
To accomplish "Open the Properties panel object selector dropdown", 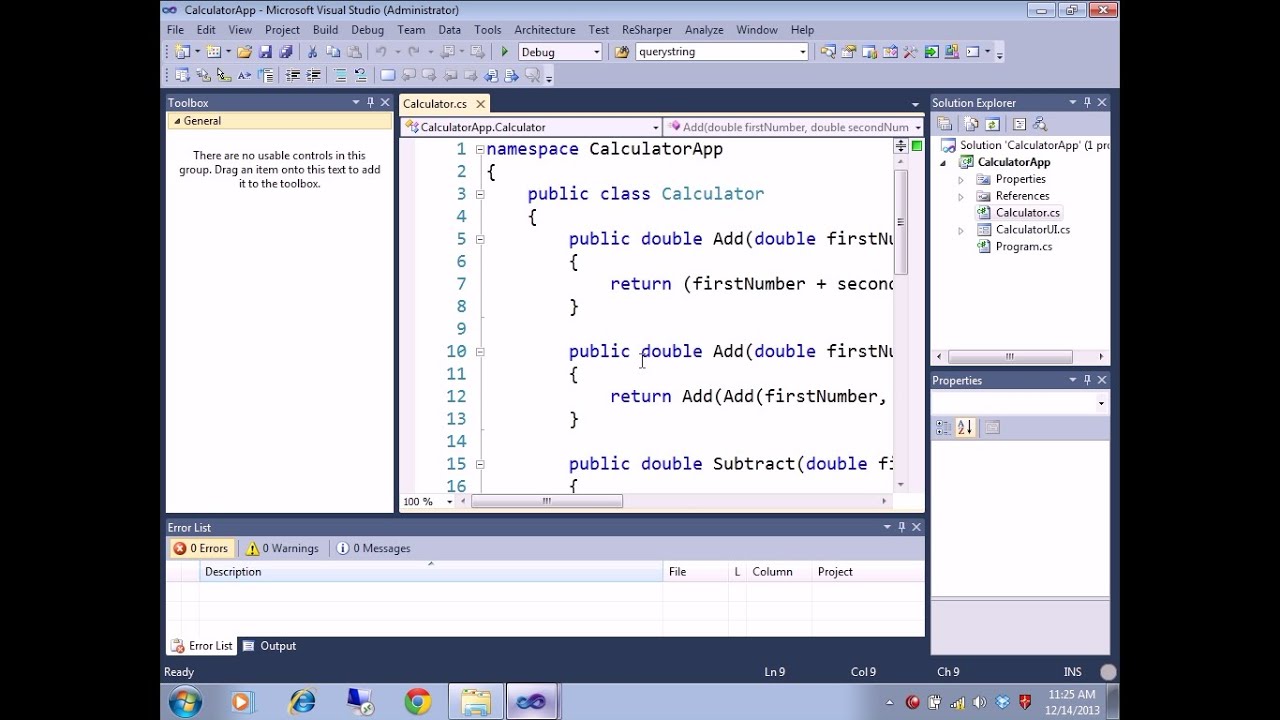I will click(x=1101, y=403).
